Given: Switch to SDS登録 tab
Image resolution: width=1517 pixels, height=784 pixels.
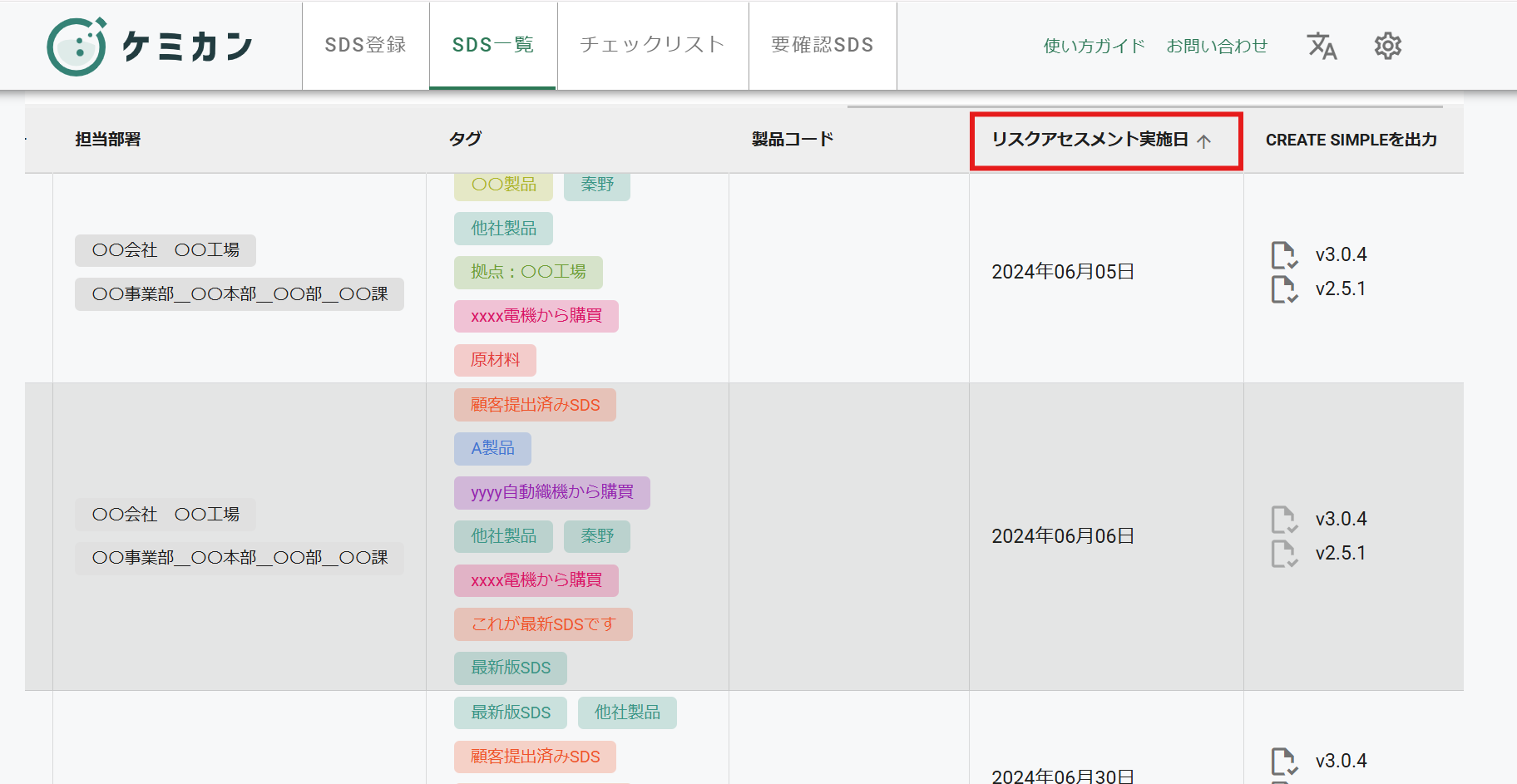Looking at the screenshot, I should [x=366, y=45].
